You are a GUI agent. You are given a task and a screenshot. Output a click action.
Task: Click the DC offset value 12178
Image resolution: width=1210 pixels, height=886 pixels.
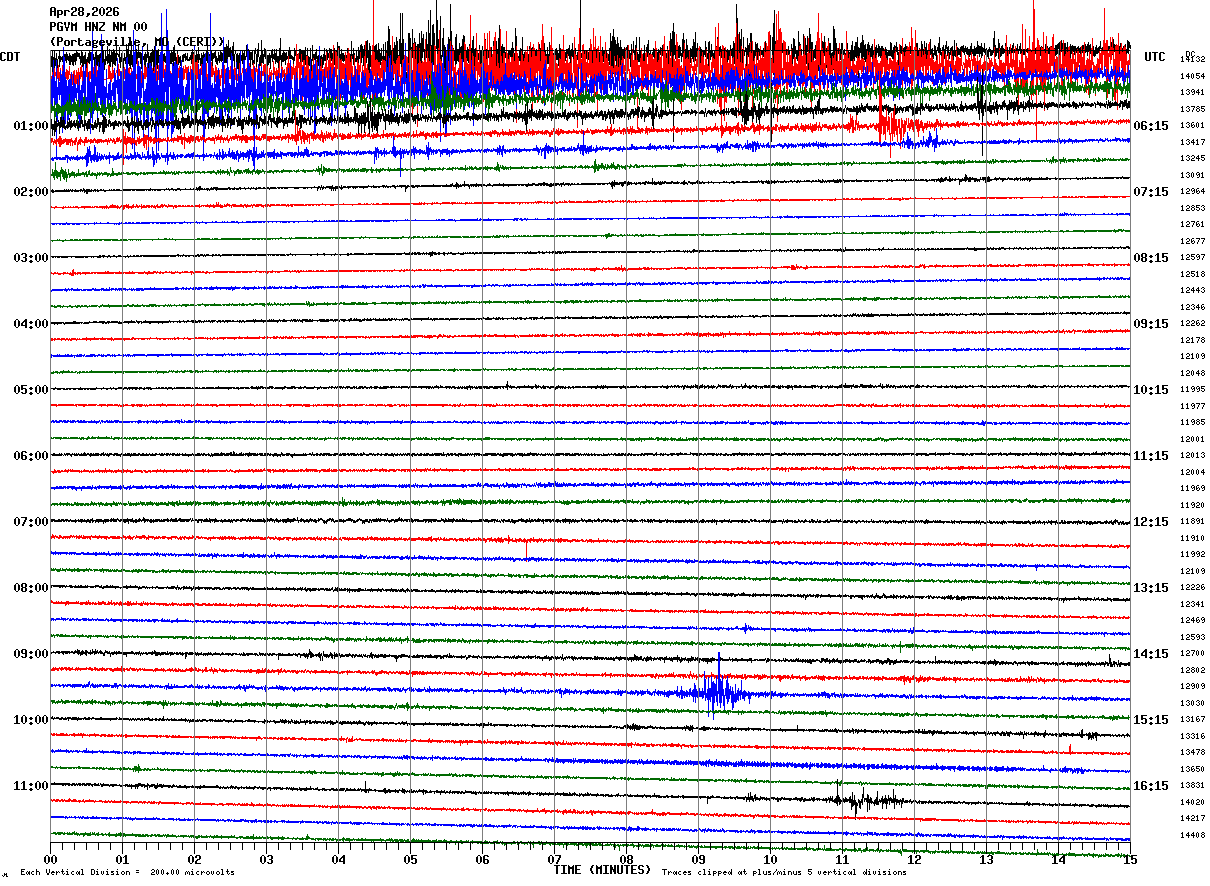point(1192,340)
